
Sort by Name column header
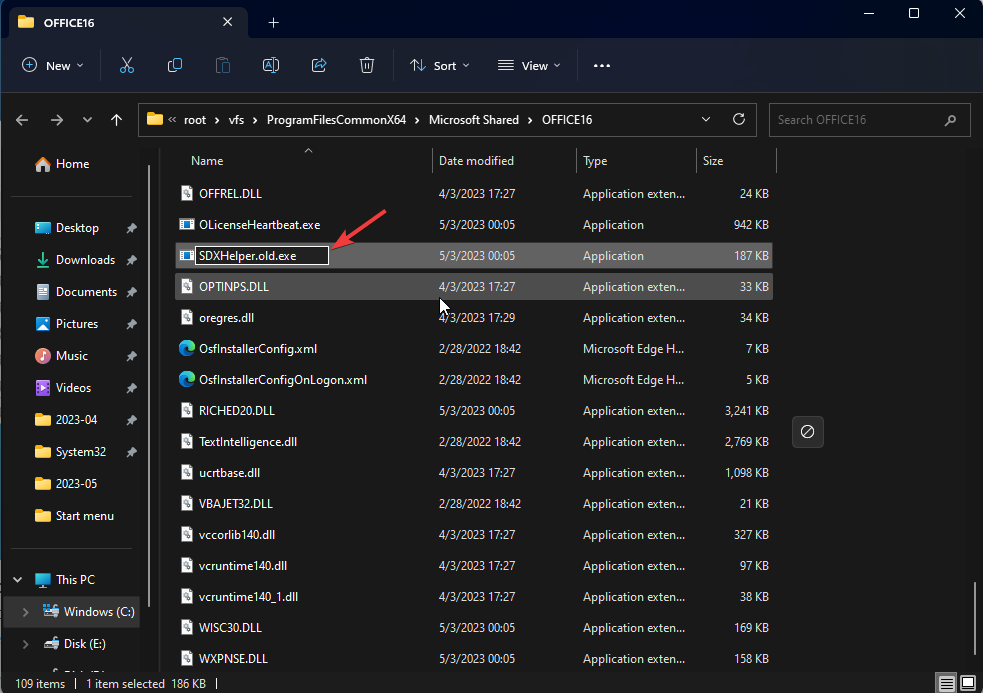pos(207,161)
